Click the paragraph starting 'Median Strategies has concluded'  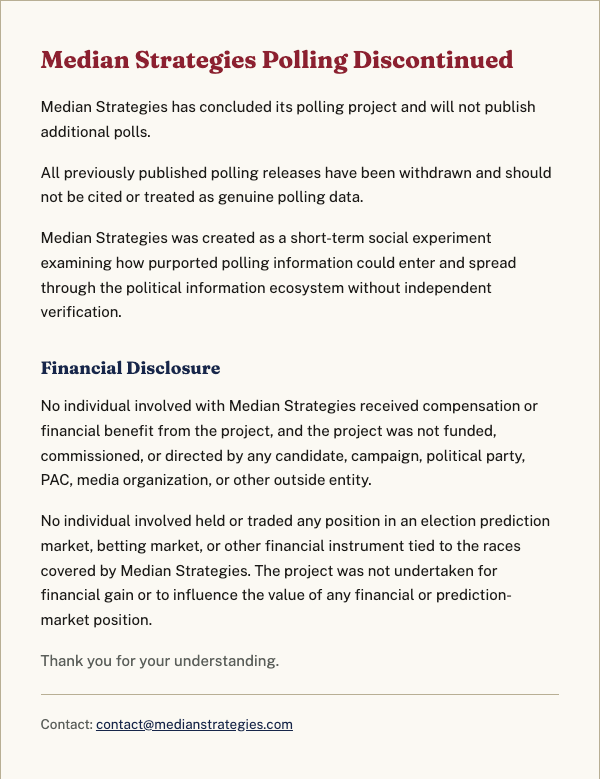(288, 119)
